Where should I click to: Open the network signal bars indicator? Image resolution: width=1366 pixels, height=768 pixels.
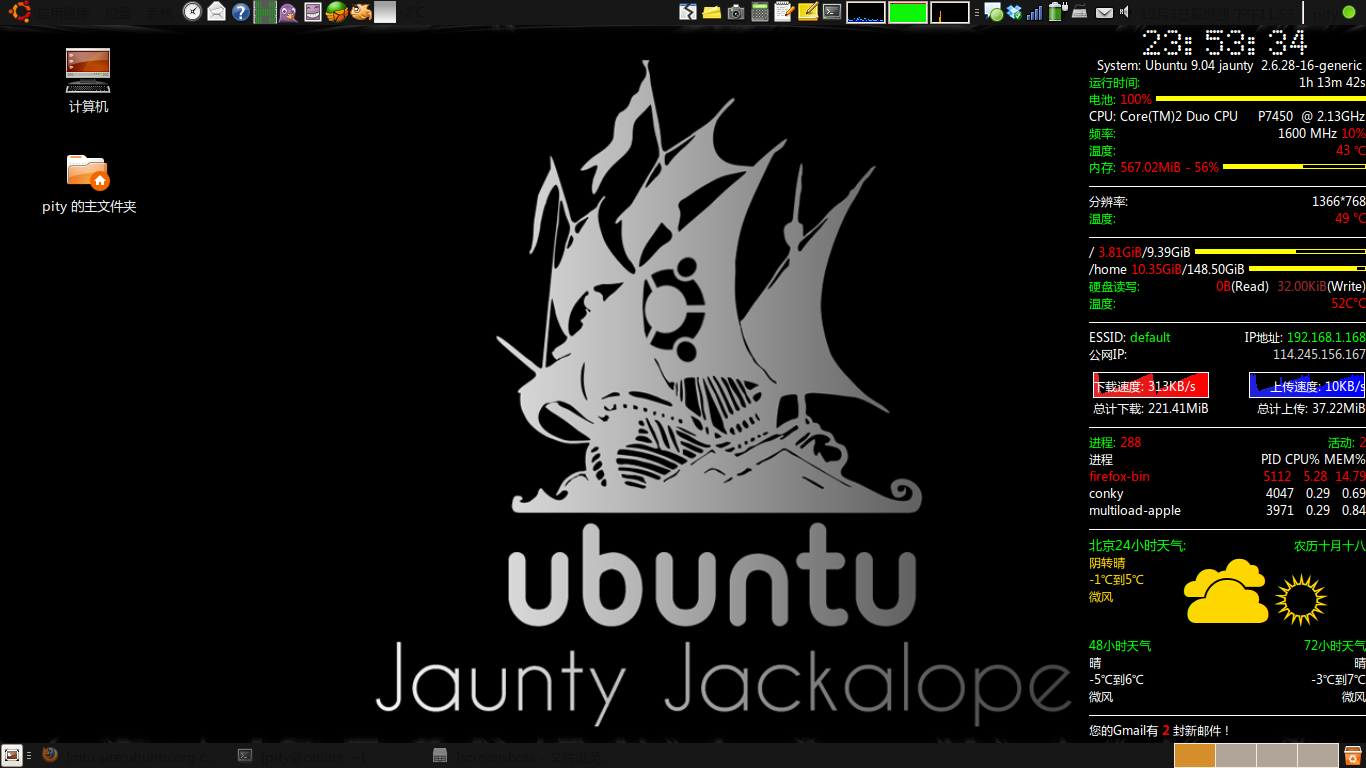coord(1034,12)
